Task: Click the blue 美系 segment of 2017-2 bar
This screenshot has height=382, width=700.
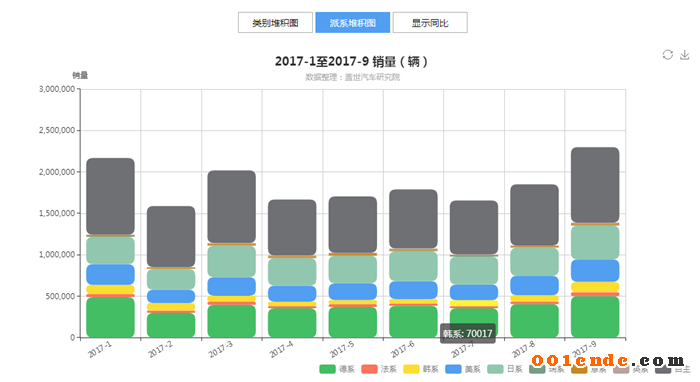Action: (171, 296)
